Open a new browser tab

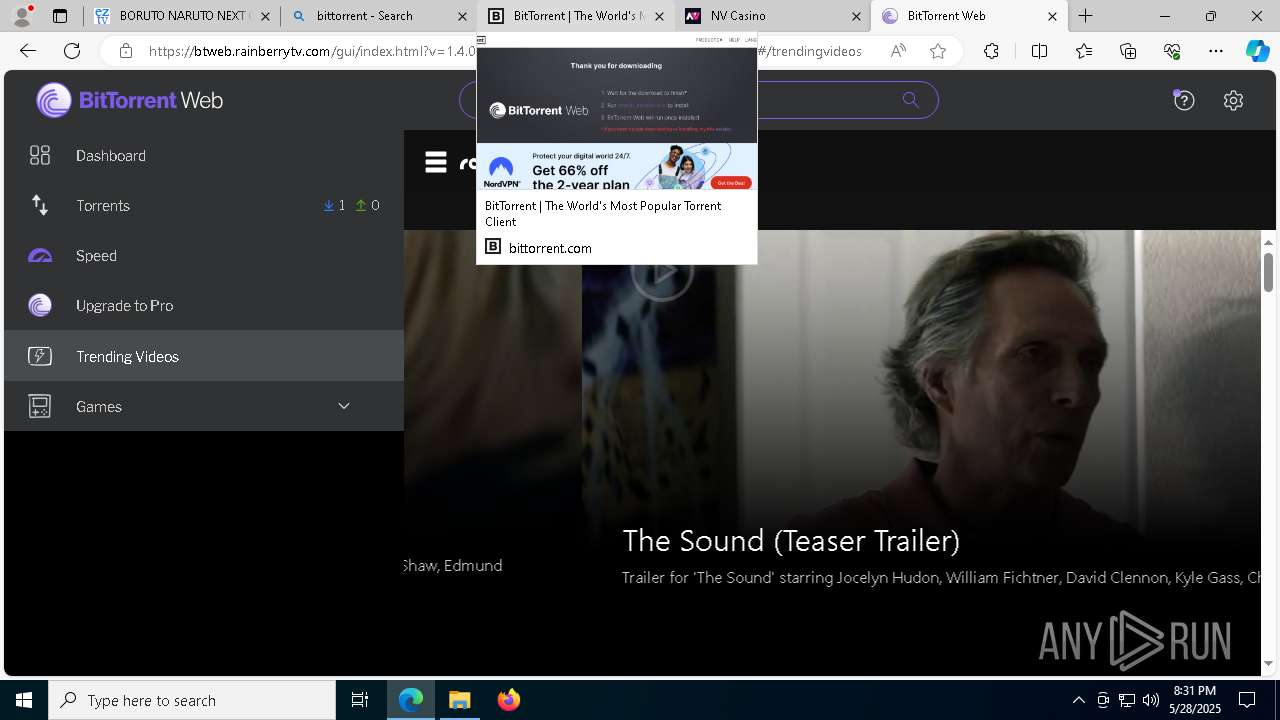[x=1086, y=16]
